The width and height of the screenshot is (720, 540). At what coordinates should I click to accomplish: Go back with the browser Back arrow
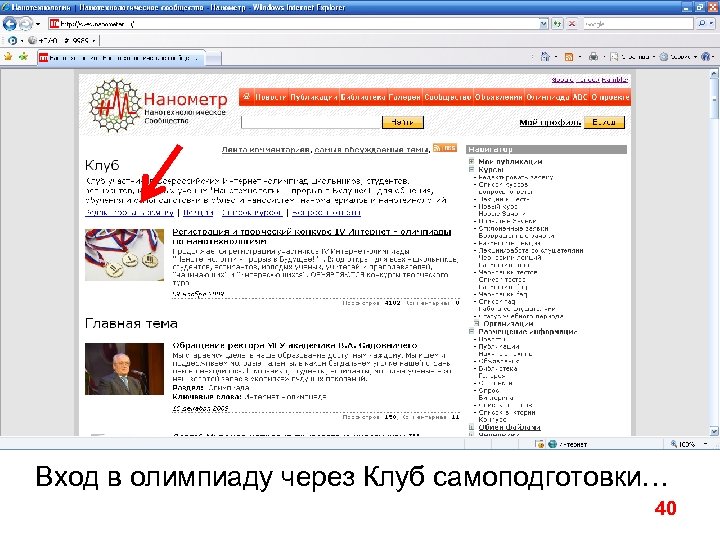(9, 23)
